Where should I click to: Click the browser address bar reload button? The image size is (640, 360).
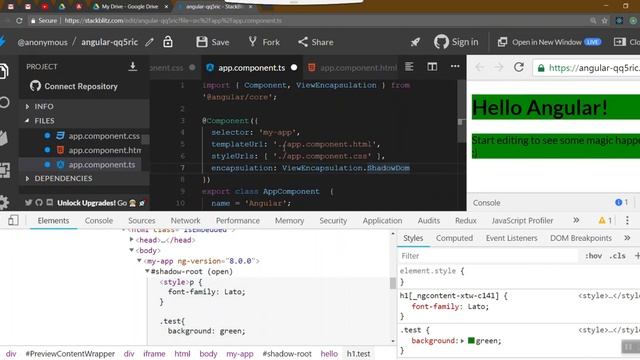19,20
